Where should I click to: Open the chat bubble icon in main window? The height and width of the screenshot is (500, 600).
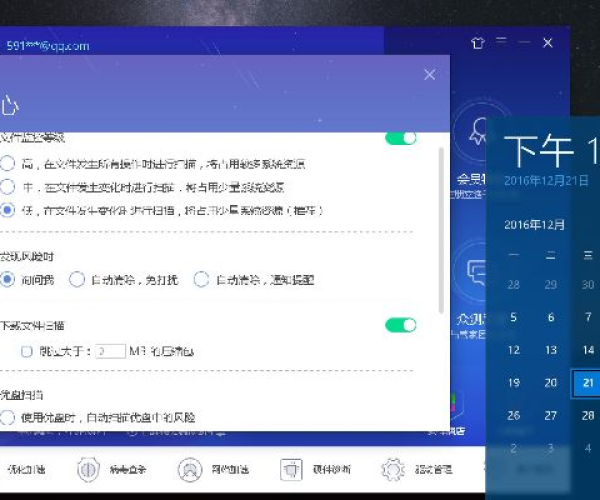[476, 272]
